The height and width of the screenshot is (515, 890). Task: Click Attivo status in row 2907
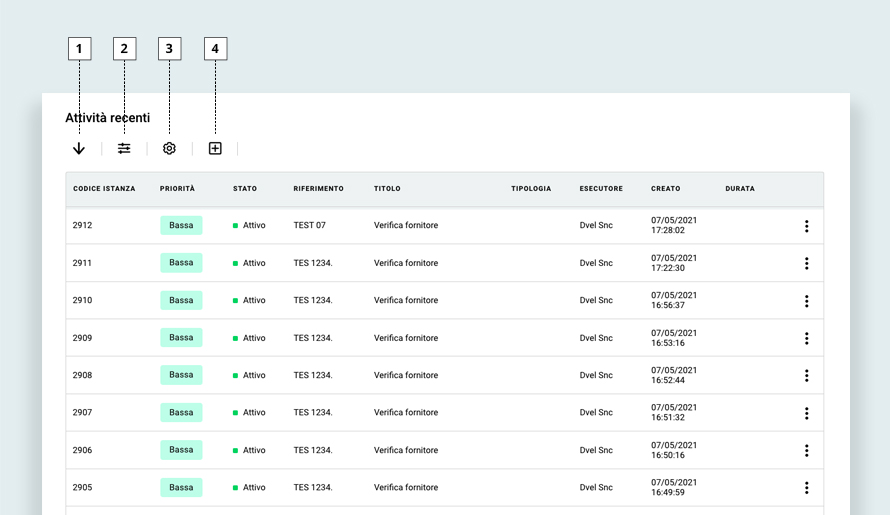pos(249,413)
